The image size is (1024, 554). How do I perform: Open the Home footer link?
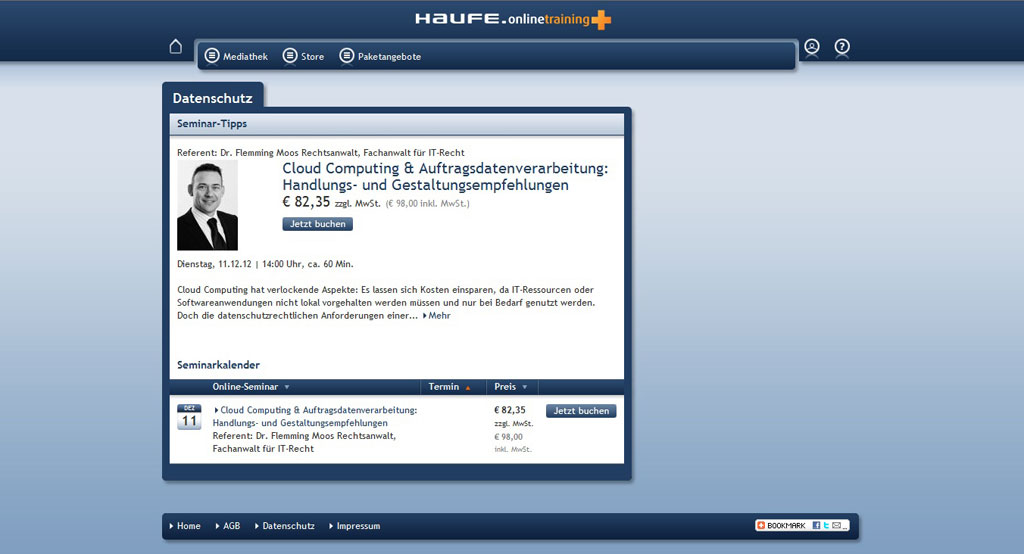coord(185,526)
